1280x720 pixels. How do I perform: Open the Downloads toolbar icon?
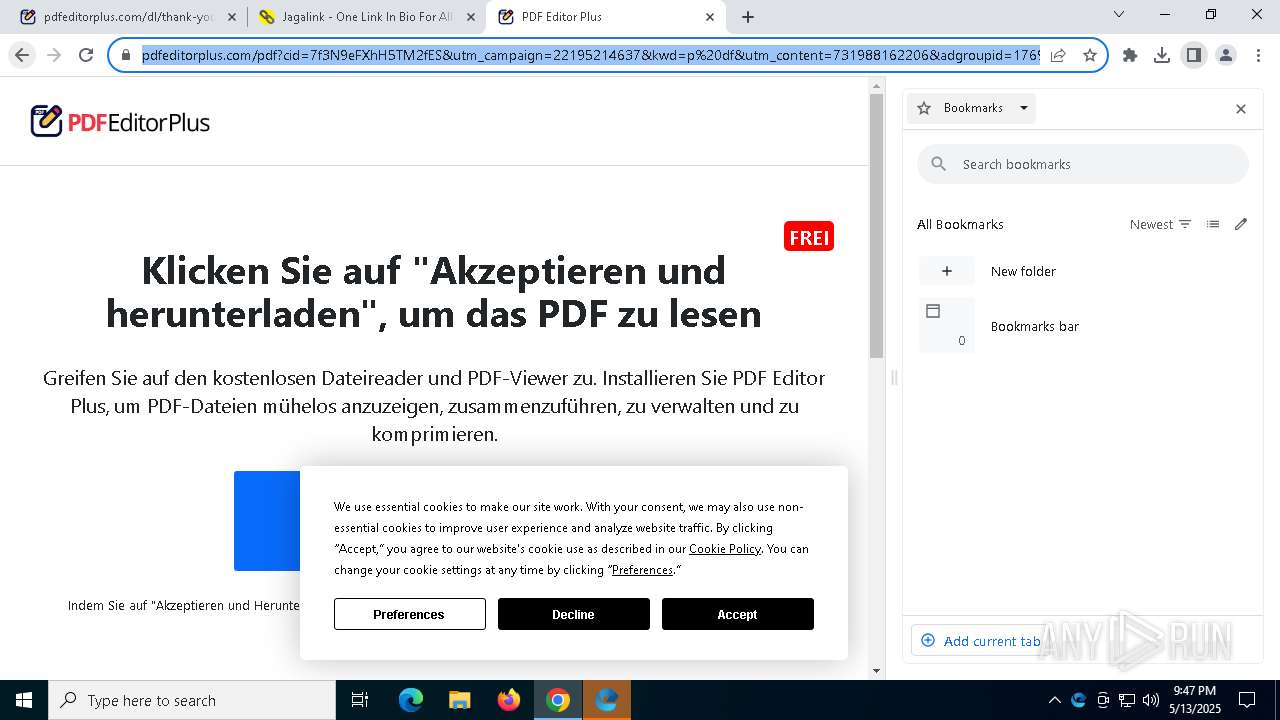pyautogui.click(x=1162, y=55)
